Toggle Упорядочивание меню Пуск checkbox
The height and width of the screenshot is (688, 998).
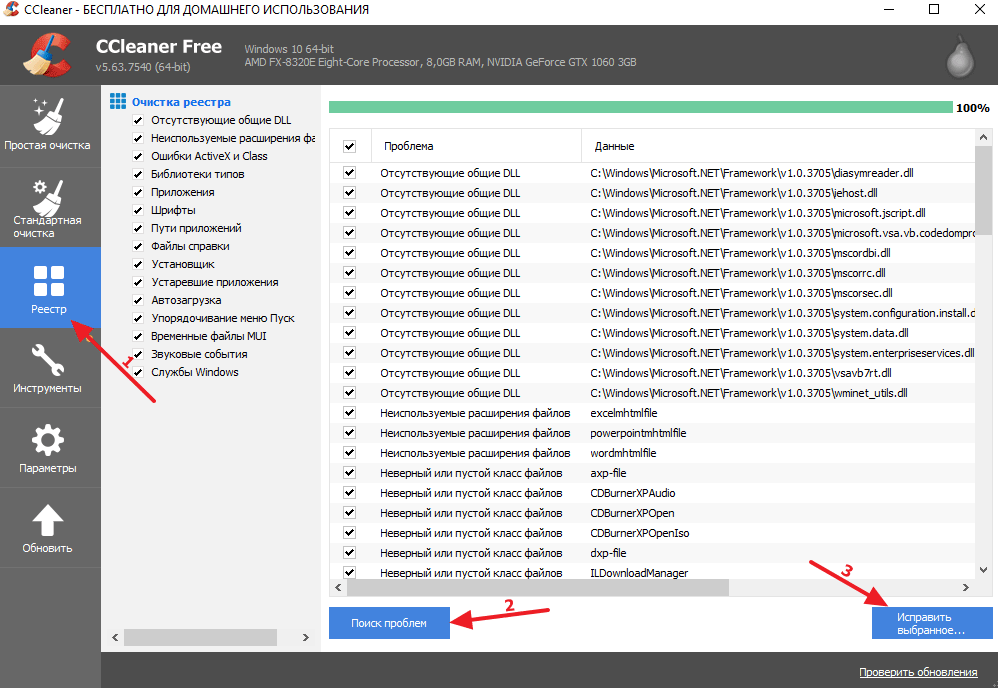[138, 318]
